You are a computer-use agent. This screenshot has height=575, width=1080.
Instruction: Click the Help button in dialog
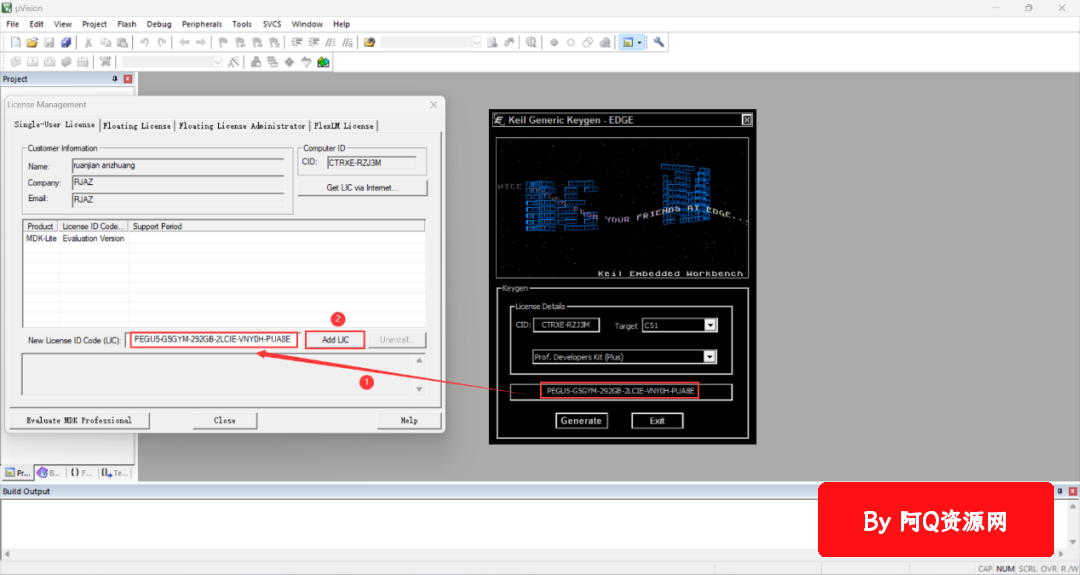pos(409,420)
